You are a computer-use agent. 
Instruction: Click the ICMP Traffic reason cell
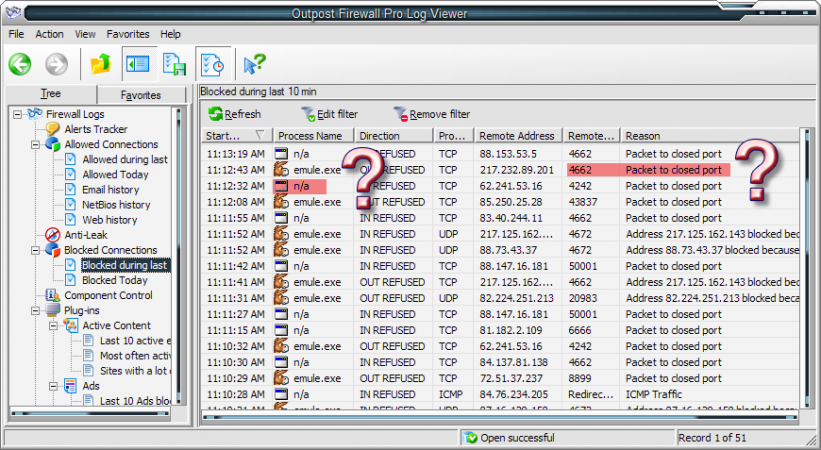pyautogui.click(x=654, y=394)
